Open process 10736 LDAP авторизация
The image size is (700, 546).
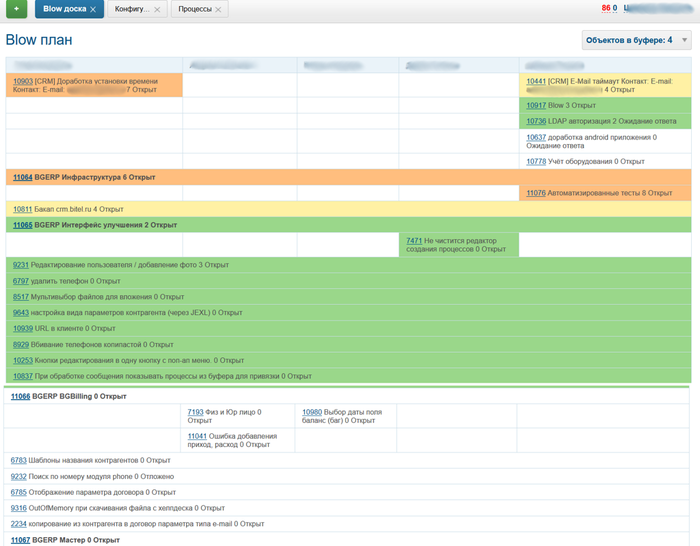pos(535,121)
